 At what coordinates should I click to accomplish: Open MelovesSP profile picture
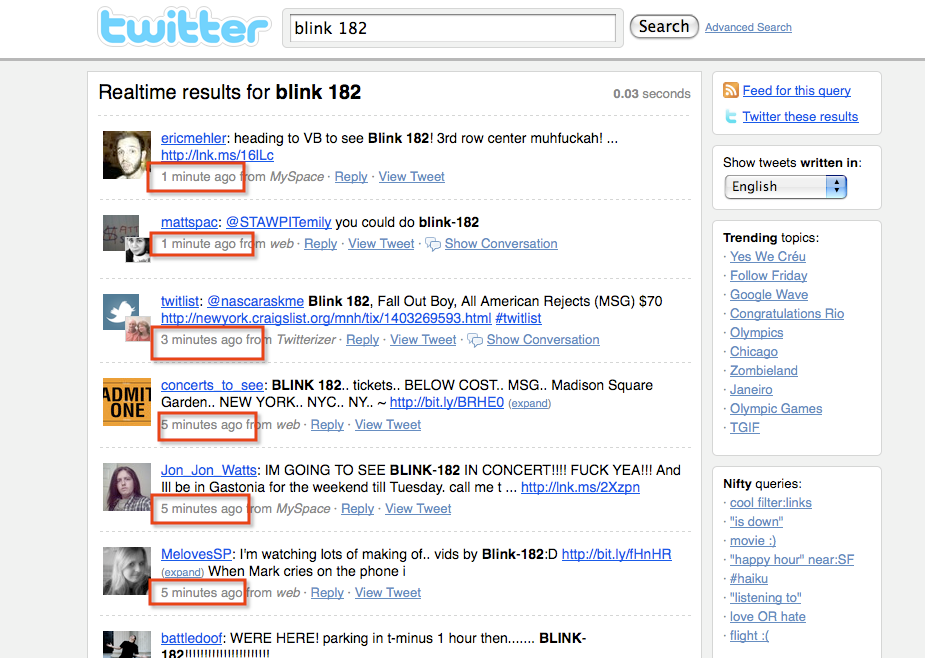click(127, 571)
